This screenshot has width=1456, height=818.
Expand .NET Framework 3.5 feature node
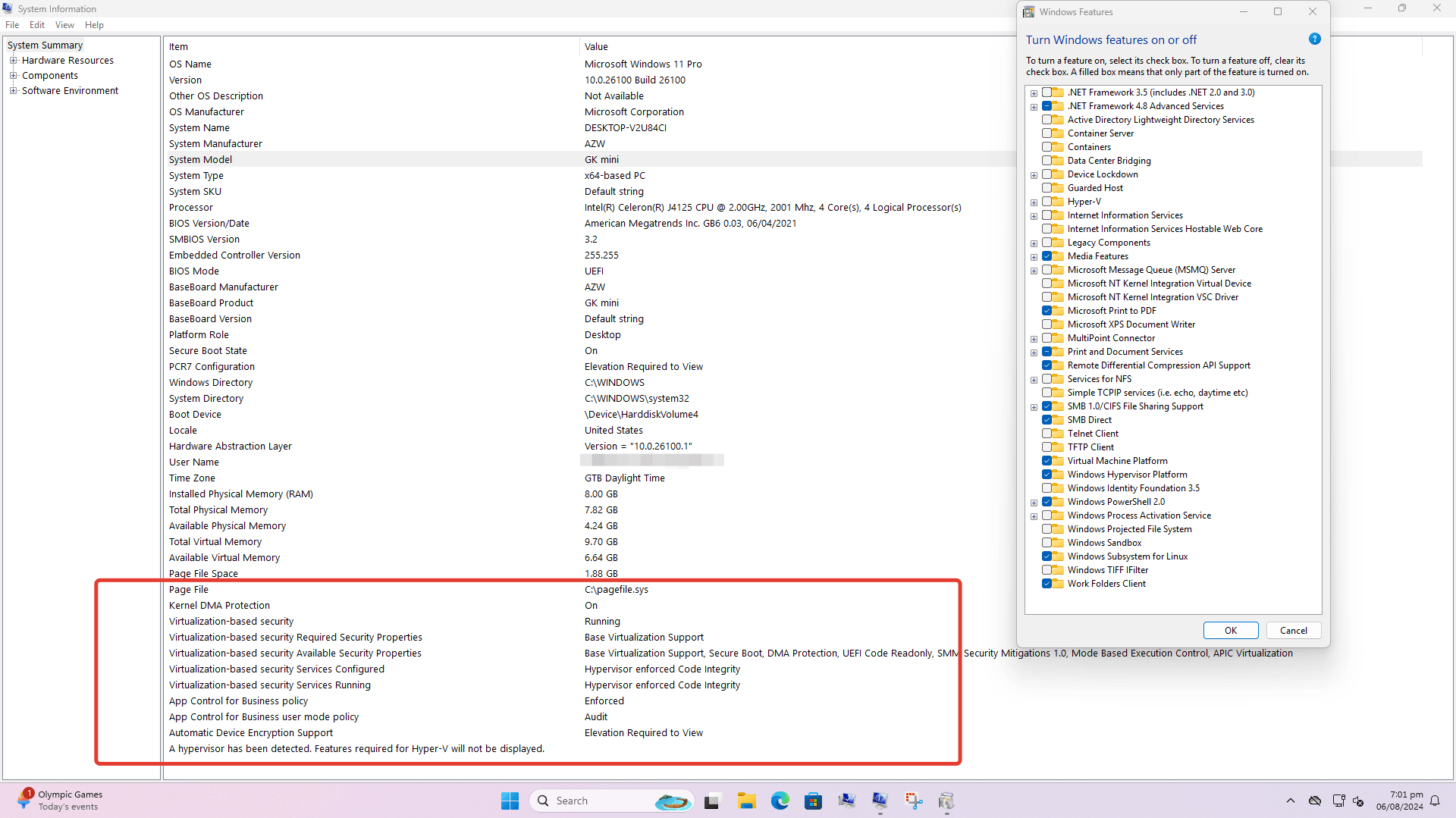1034,93
